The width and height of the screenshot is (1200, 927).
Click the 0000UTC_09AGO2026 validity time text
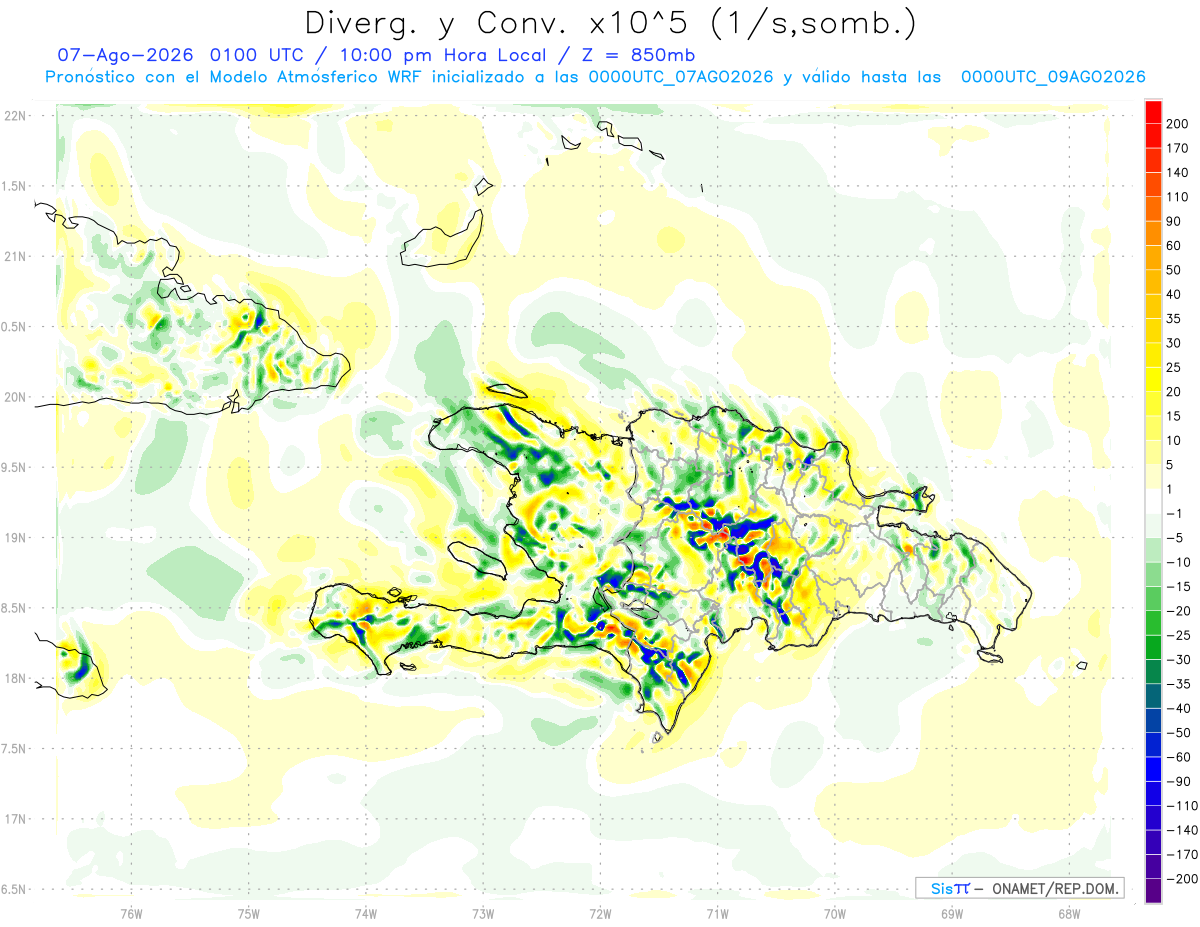click(x=1053, y=77)
